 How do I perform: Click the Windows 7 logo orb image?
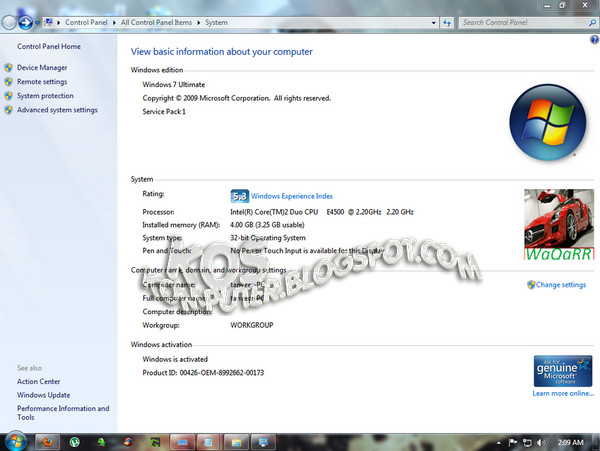point(547,122)
